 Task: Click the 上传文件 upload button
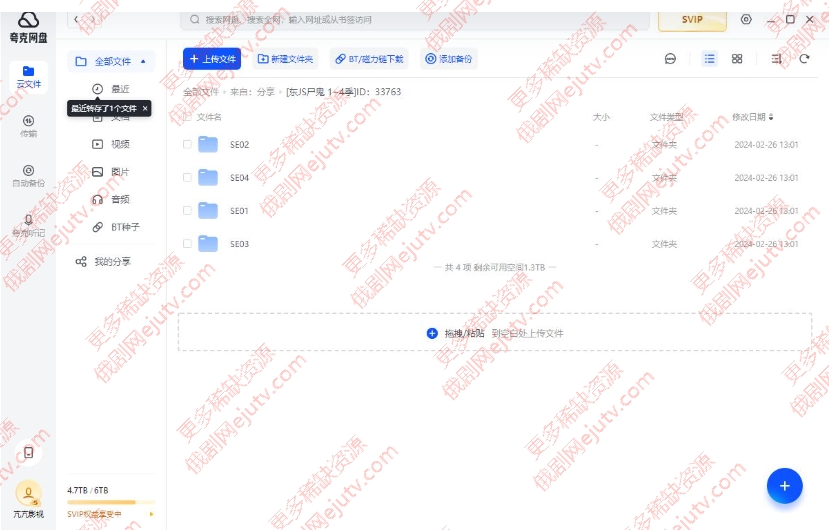212,59
